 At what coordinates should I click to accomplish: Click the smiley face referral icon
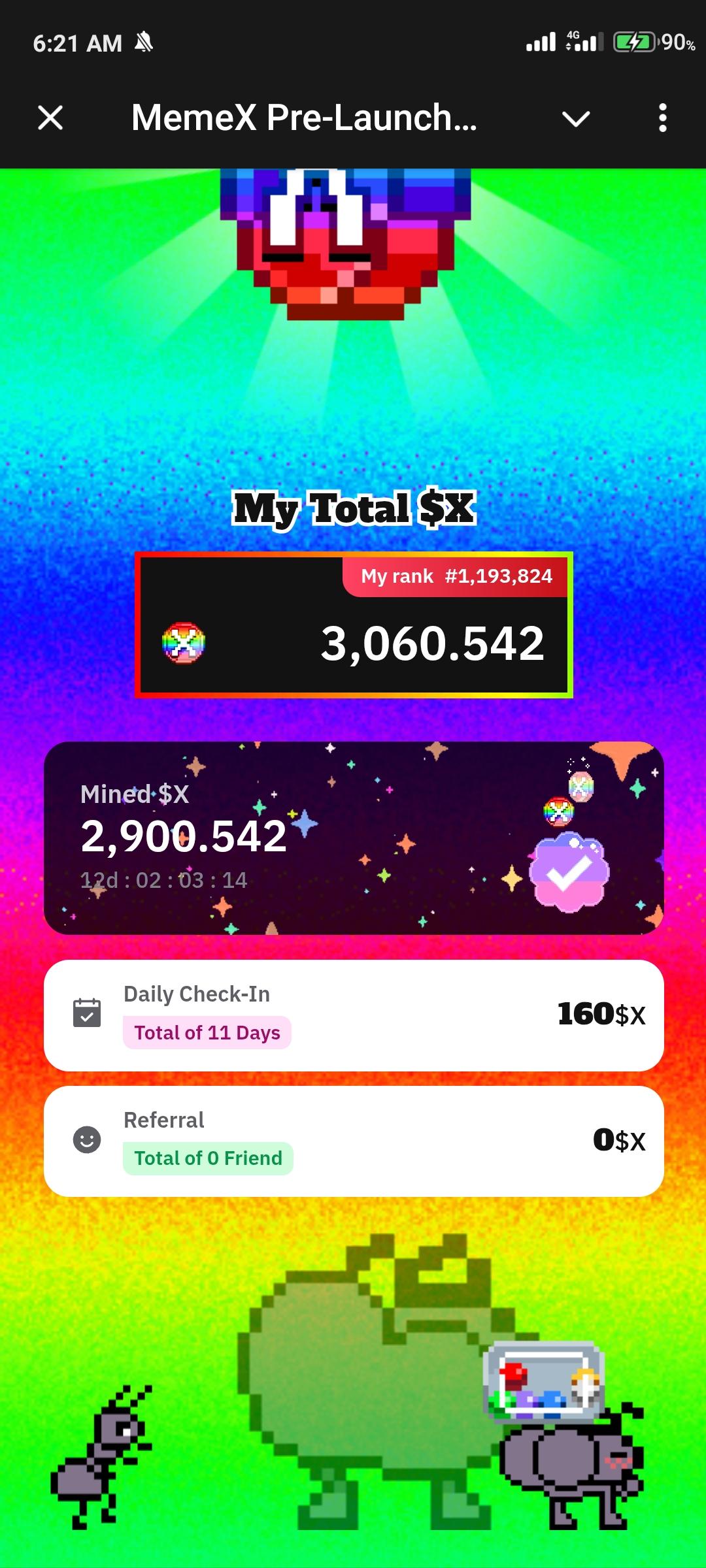tap(87, 1140)
